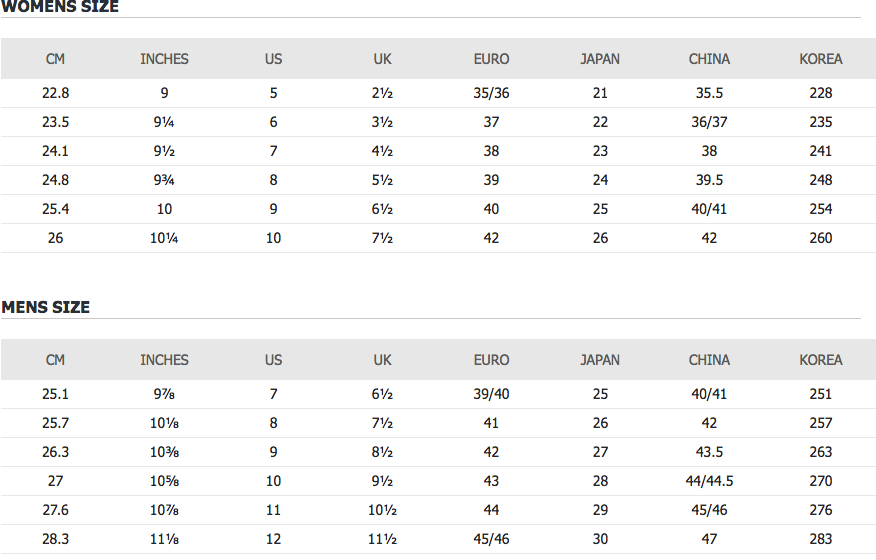Pick mens Korea size 276 cell
This screenshot has width=876, height=560.
click(x=820, y=510)
